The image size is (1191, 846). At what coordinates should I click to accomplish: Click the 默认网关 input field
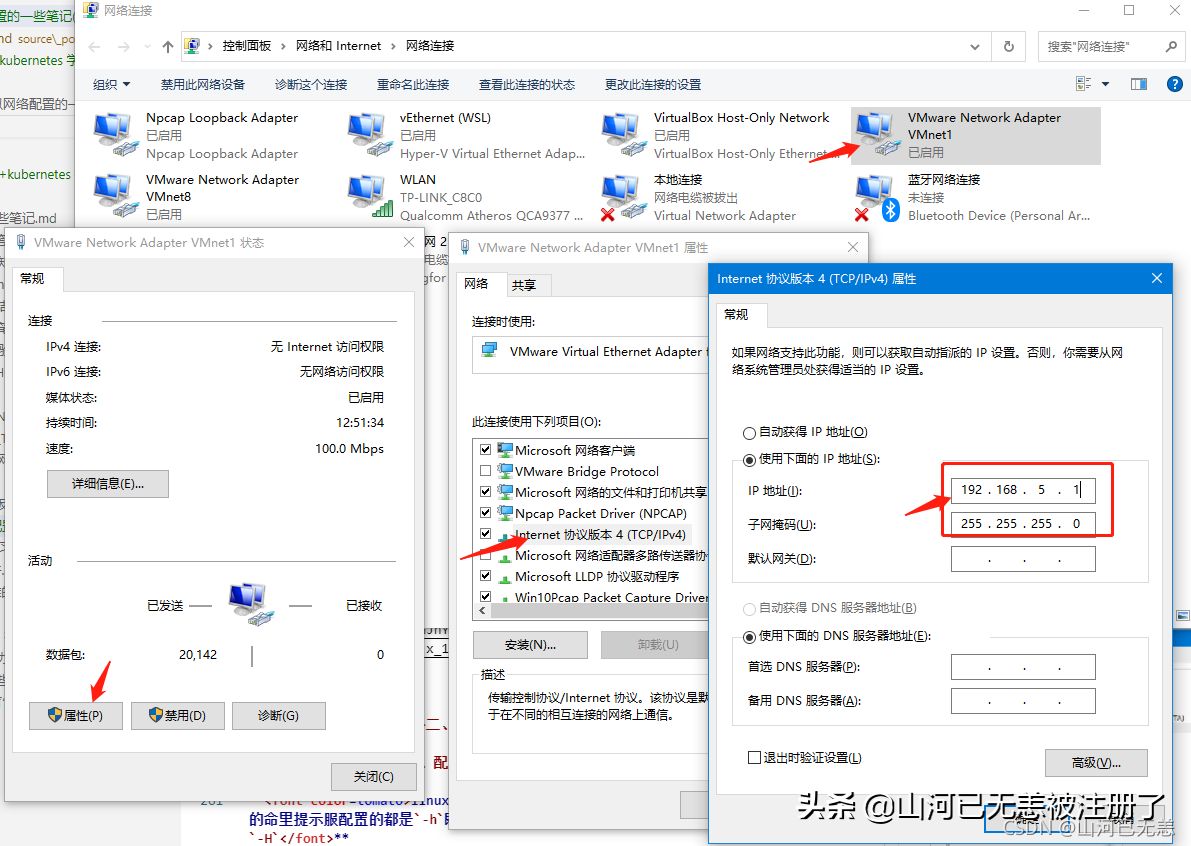pyautogui.click(x=1023, y=559)
